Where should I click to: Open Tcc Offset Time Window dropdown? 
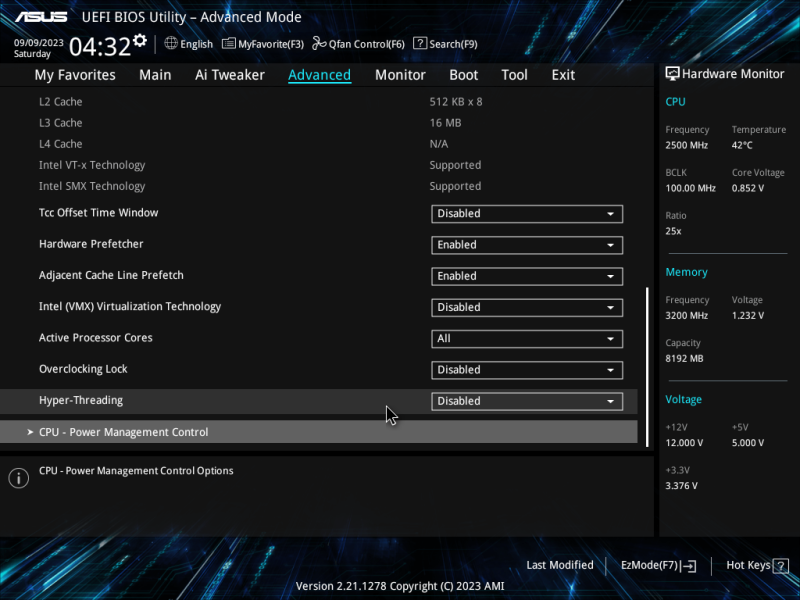click(527, 214)
